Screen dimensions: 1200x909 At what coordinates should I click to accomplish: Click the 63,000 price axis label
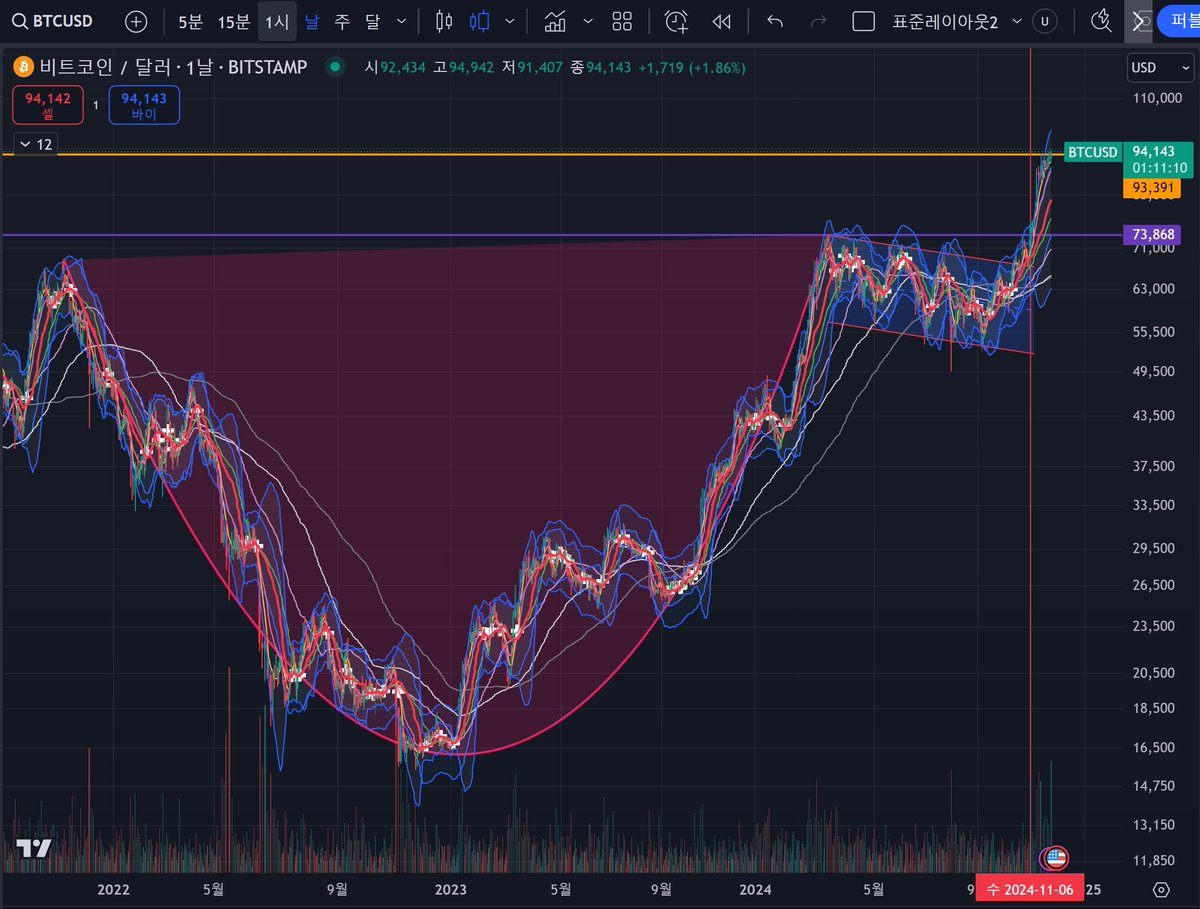(x=1154, y=289)
